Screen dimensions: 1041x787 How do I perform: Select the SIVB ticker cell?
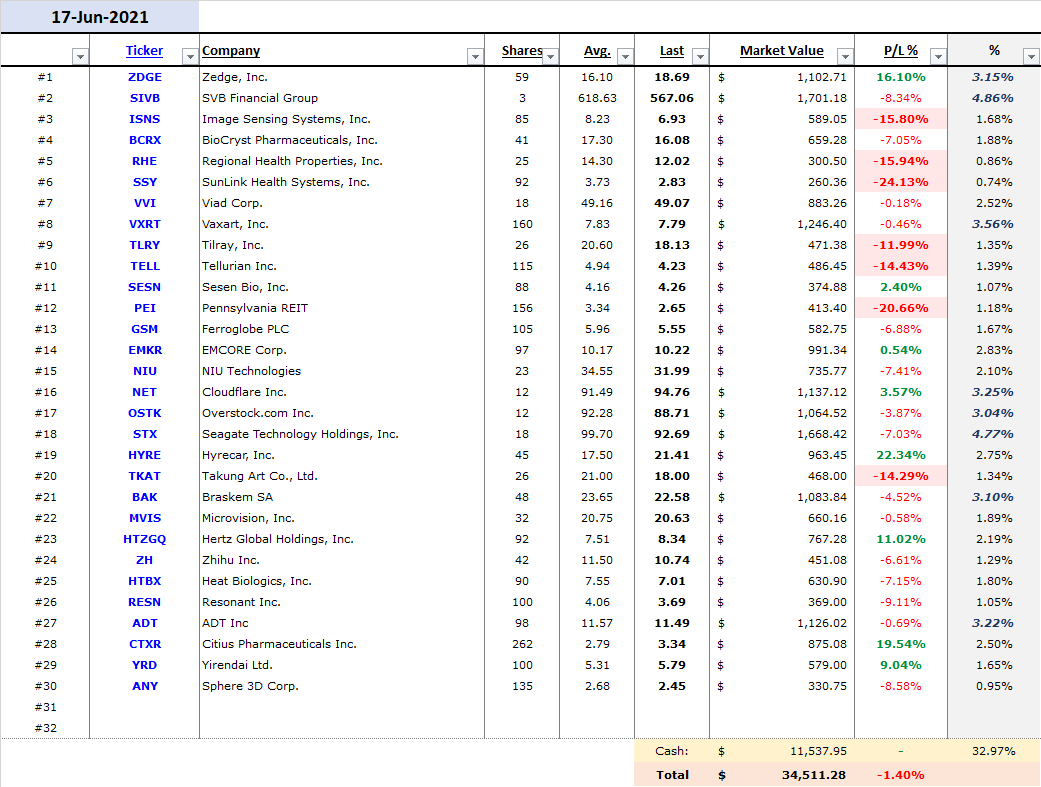(x=145, y=98)
